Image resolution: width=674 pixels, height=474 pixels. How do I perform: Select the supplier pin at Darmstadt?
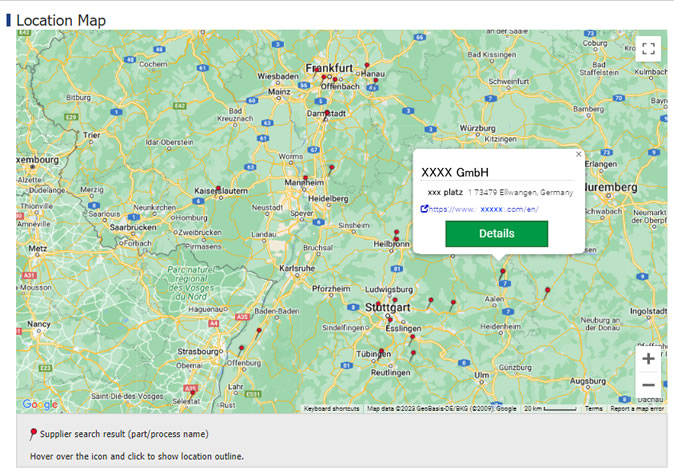[x=326, y=111]
